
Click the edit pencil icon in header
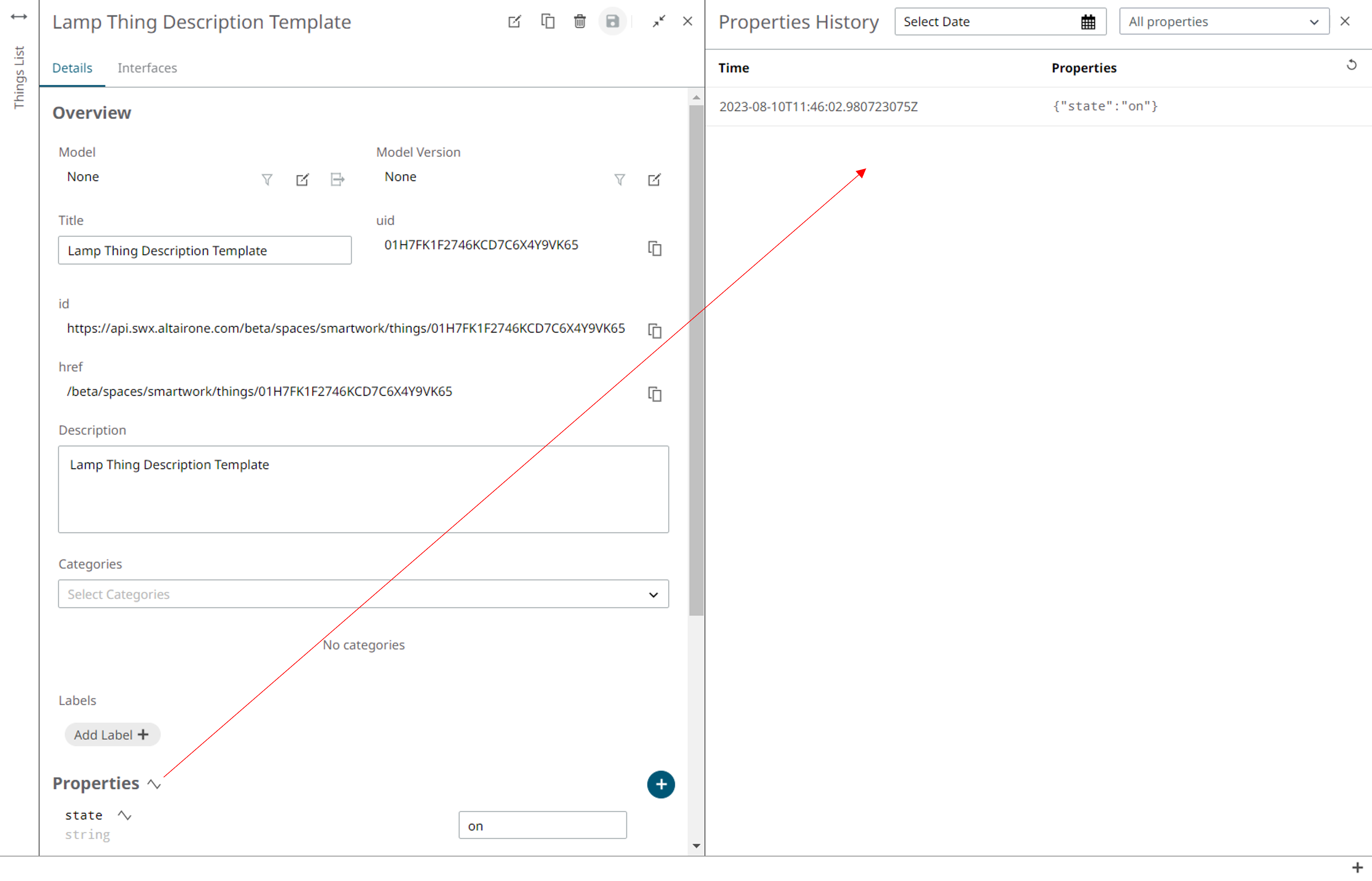(514, 22)
